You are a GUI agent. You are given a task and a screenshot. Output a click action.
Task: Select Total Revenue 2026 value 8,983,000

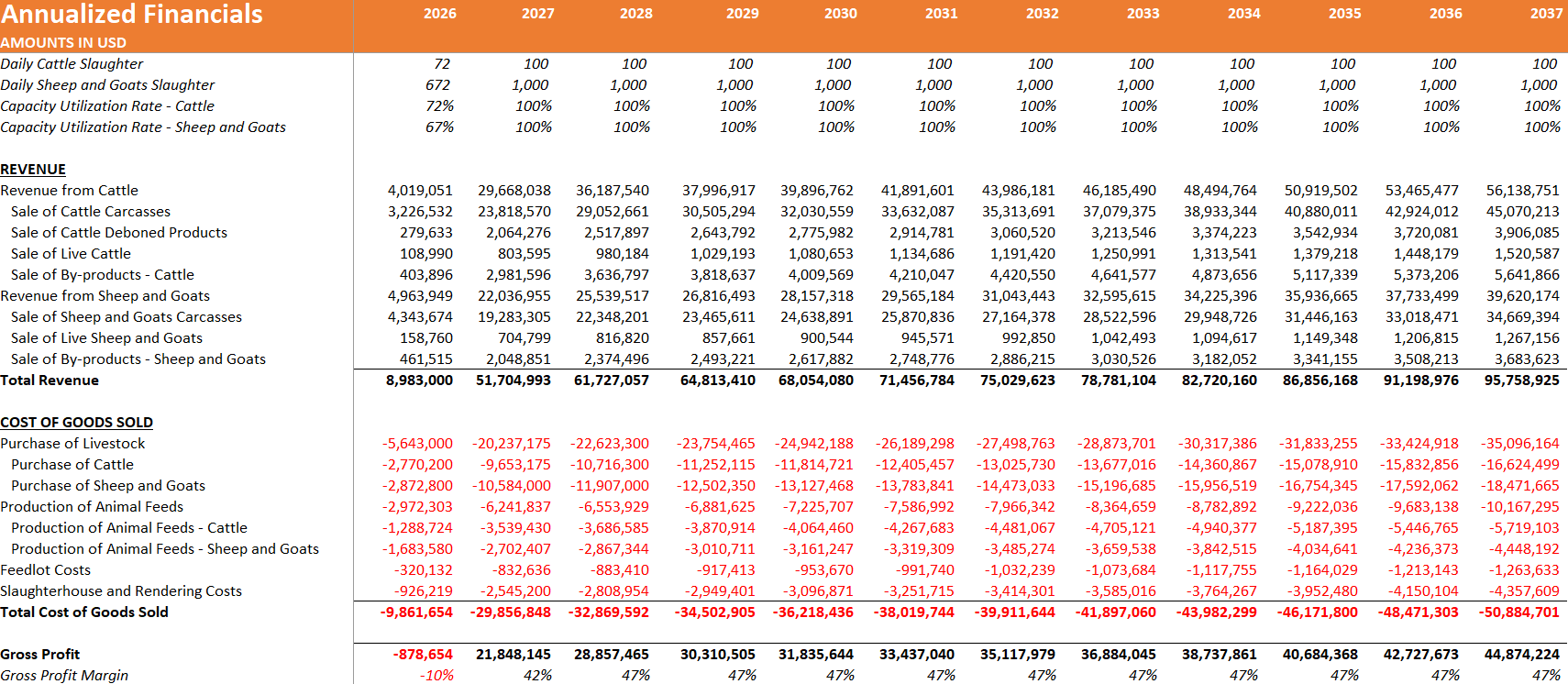[419, 380]
